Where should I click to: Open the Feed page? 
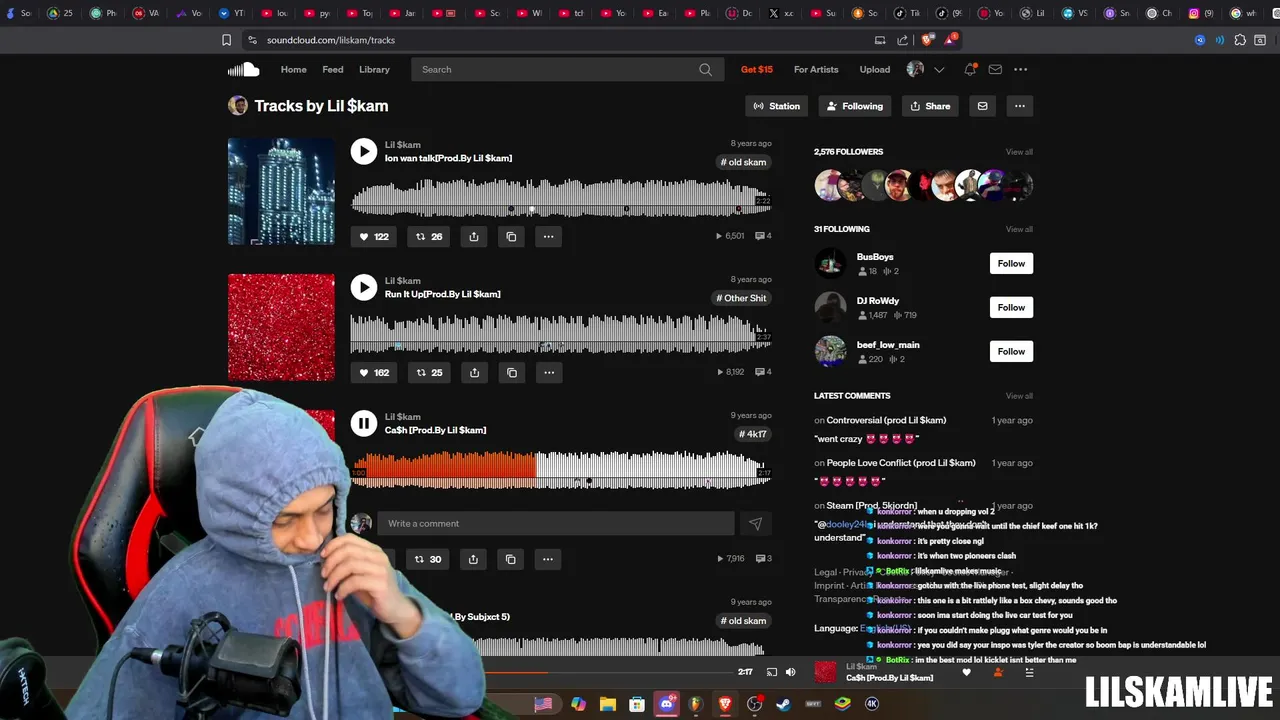(333, 69)
